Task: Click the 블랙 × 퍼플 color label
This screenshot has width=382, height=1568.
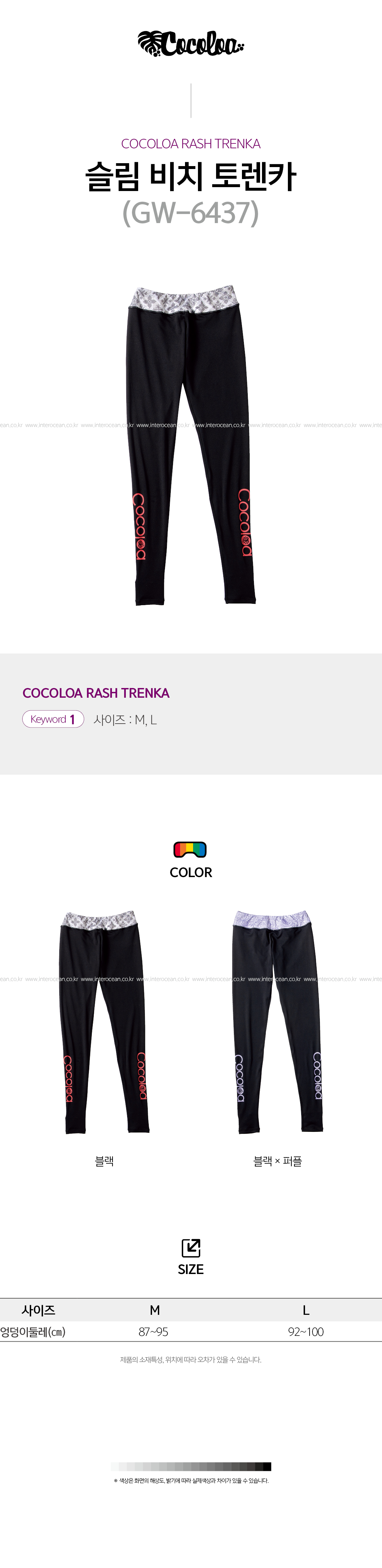Action: (x=278, y=1161)
